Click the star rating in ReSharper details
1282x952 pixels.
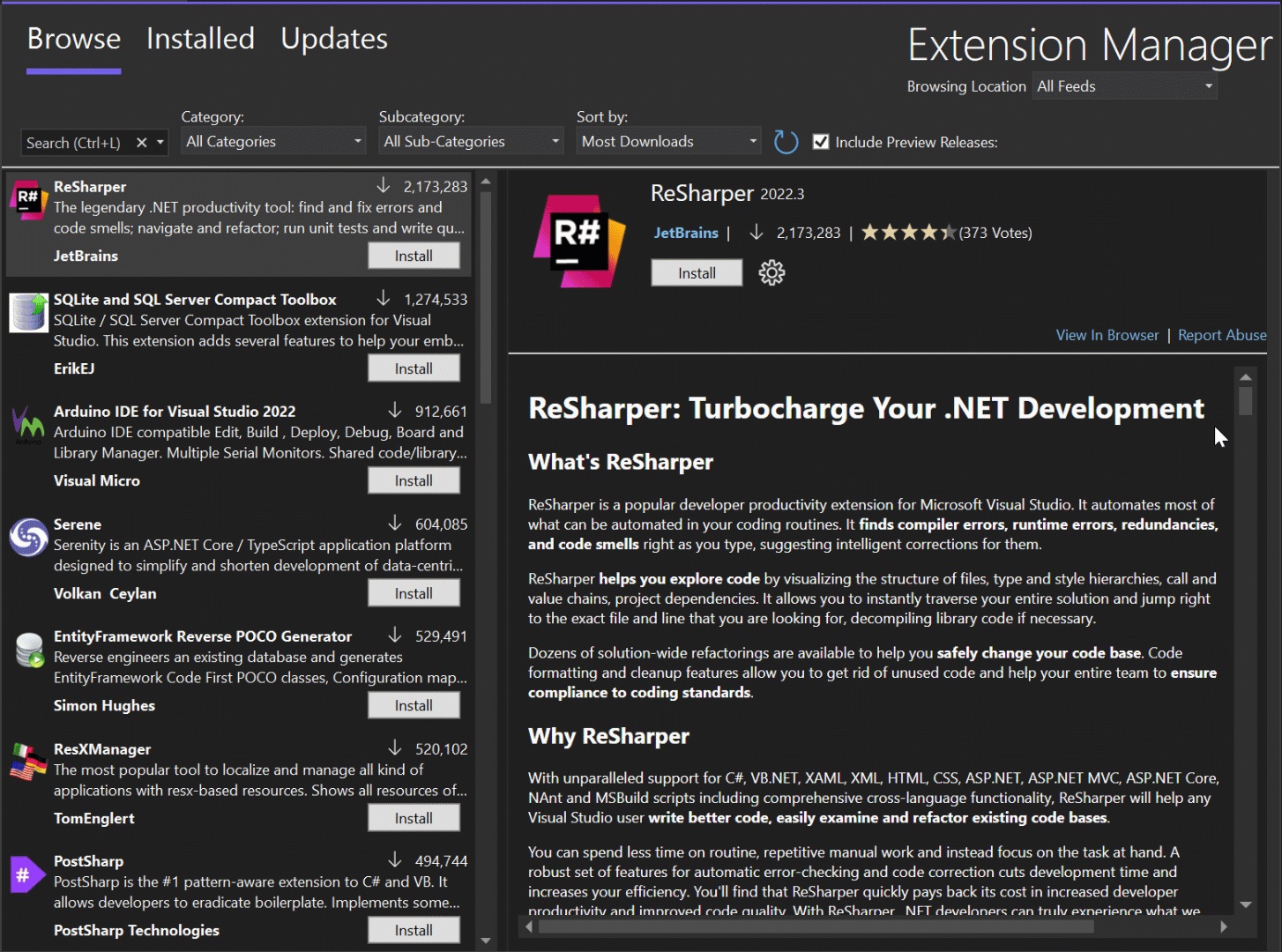908,233
